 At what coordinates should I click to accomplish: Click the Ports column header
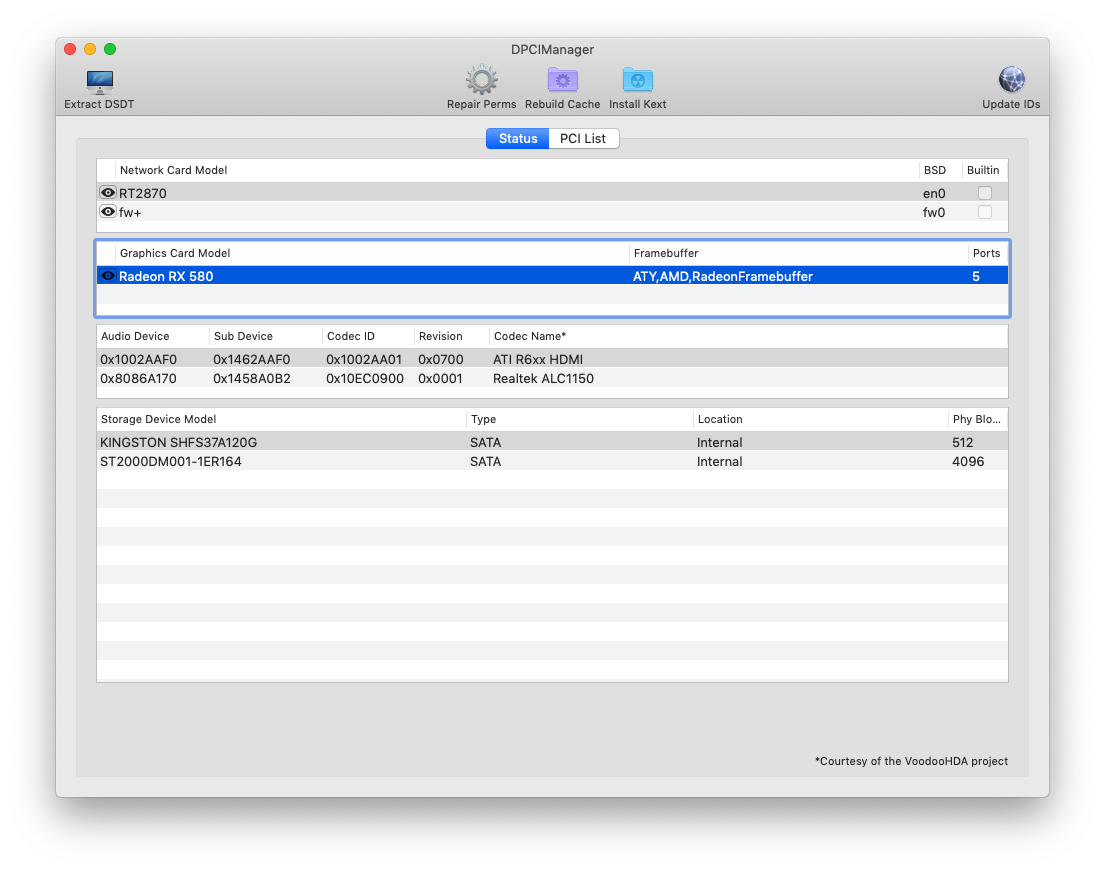(987, 253)
